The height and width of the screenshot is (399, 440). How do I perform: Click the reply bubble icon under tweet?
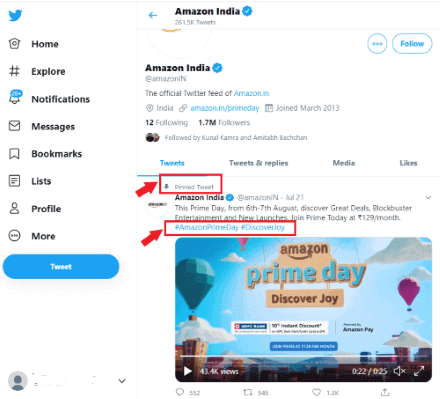pos(180,392)
